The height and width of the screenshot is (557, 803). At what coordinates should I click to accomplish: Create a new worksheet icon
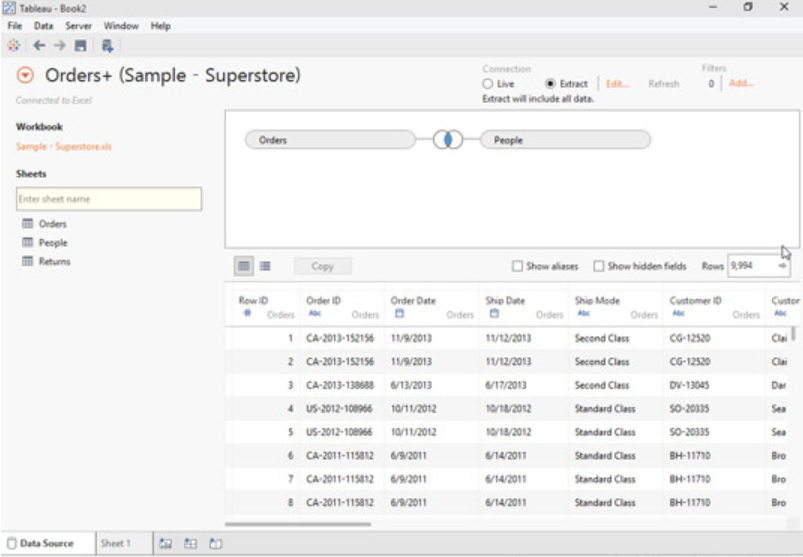click(165, 543)
